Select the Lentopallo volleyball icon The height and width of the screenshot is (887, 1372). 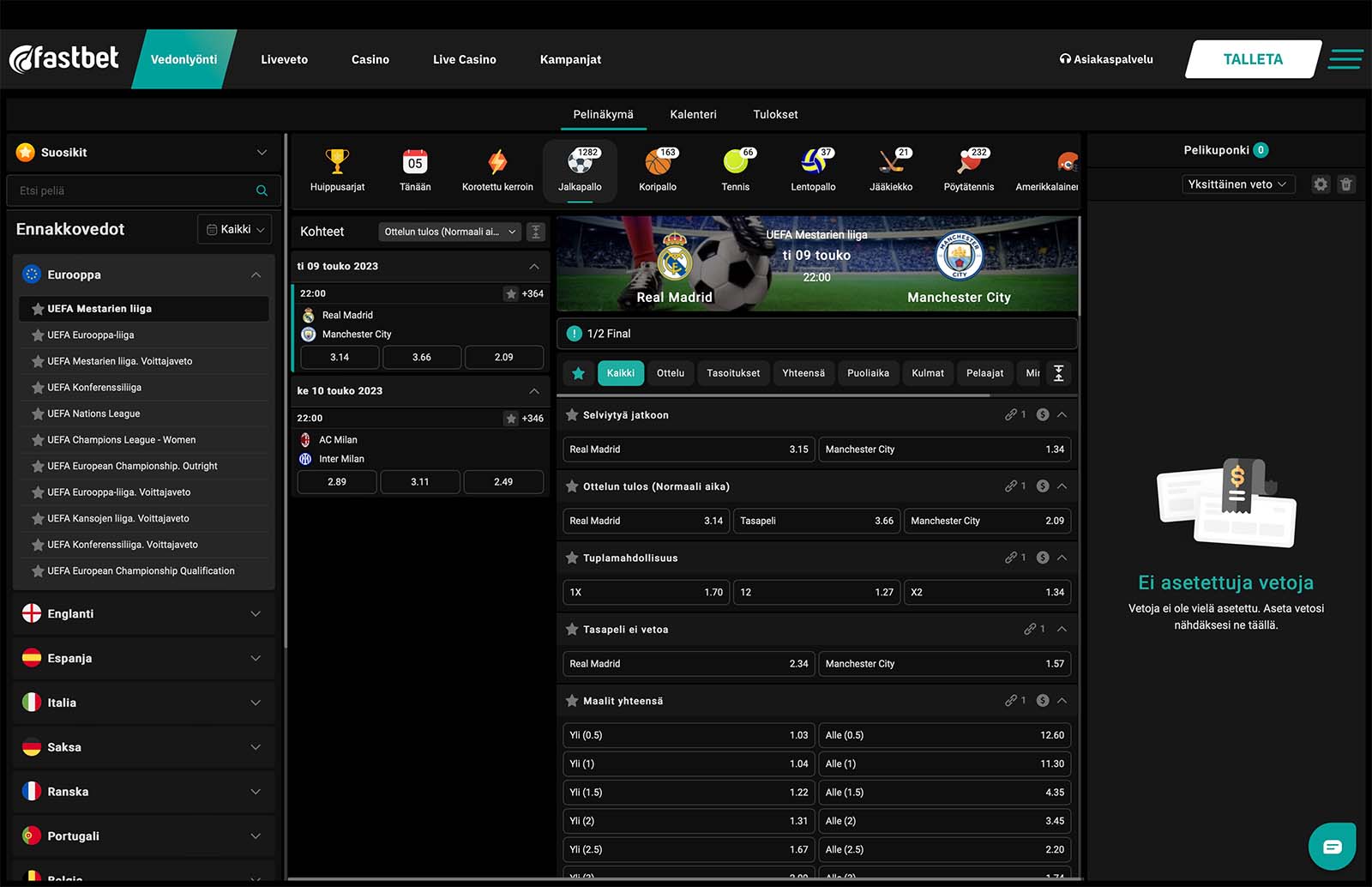click(x=813, y=161)
